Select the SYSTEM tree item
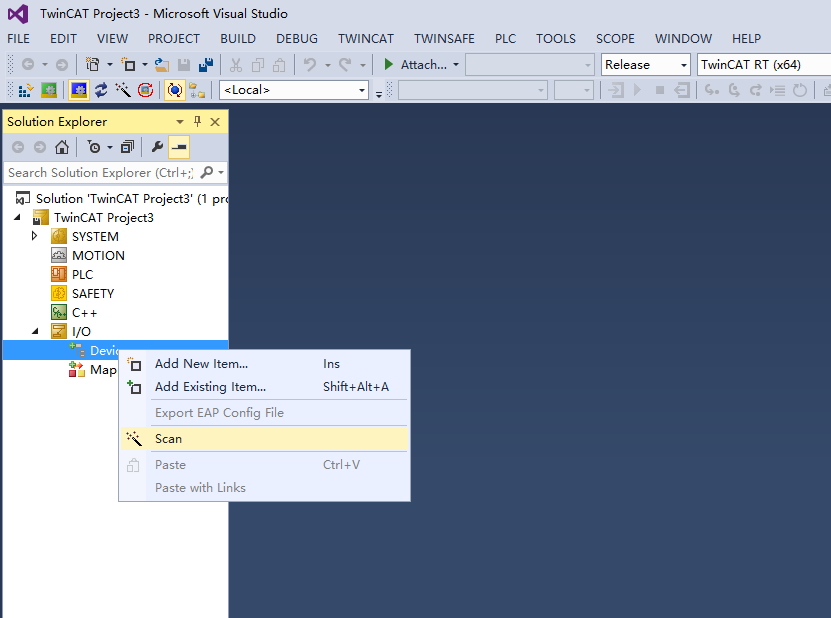Screen dimensions: 831x618 coord(95,236)
